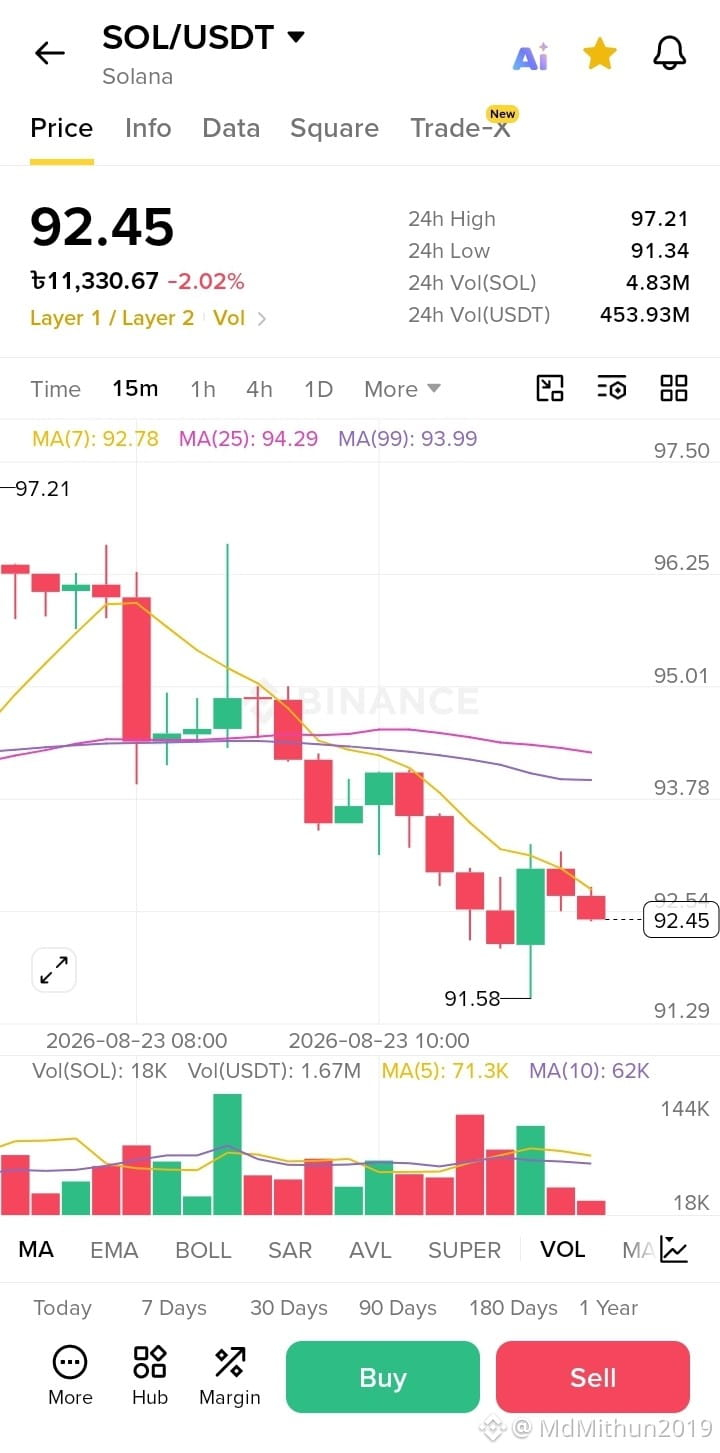Select the 15m interval

click(x=135, y=389)
